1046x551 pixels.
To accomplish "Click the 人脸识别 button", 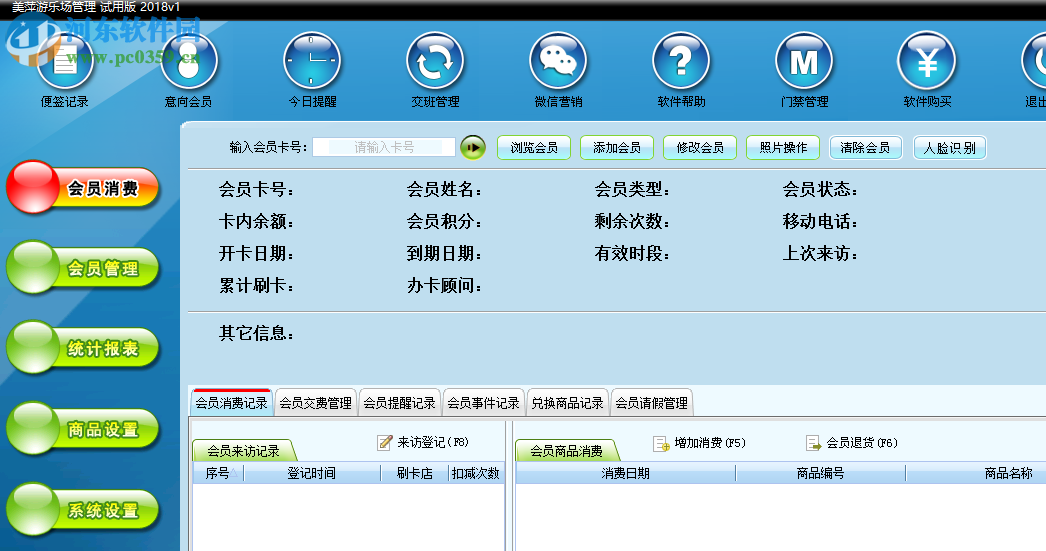I will [x=949, y=147].
